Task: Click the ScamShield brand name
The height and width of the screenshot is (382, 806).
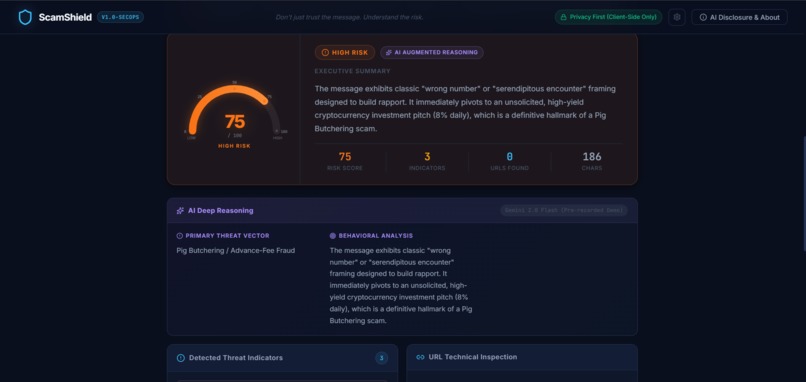Action: [65, 17]
